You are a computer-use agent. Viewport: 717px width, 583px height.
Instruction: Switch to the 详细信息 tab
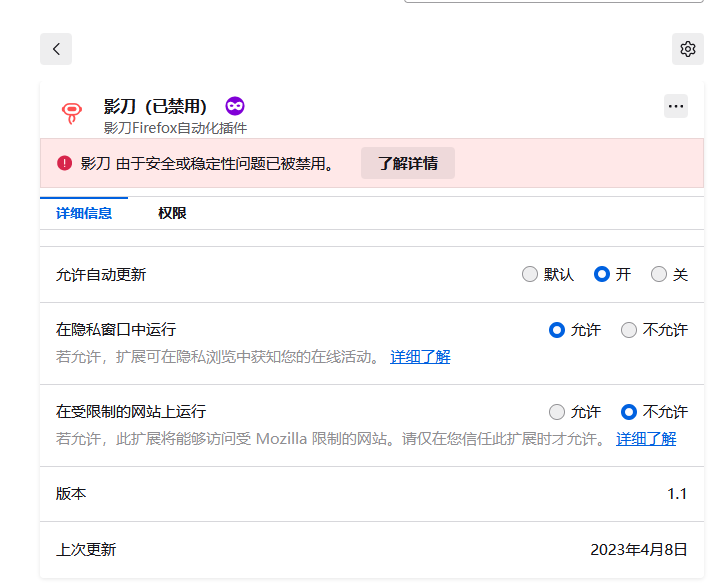click(84, 213)
